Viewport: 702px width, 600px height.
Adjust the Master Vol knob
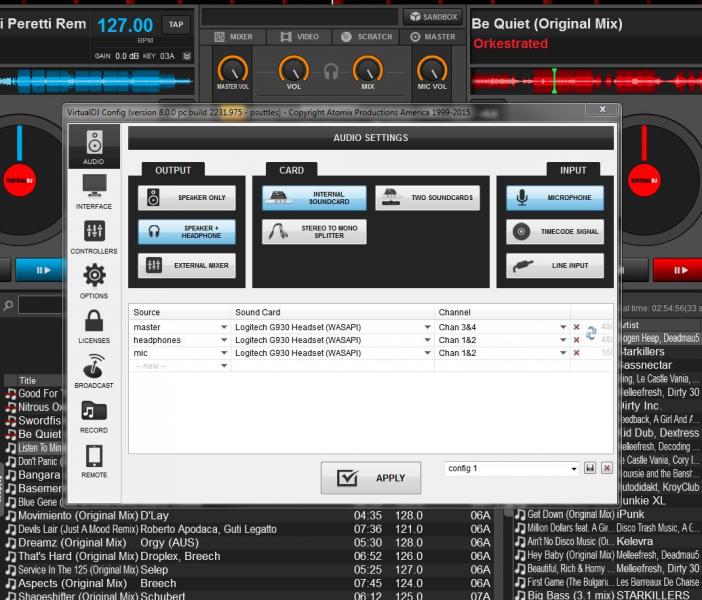[232, 70]
